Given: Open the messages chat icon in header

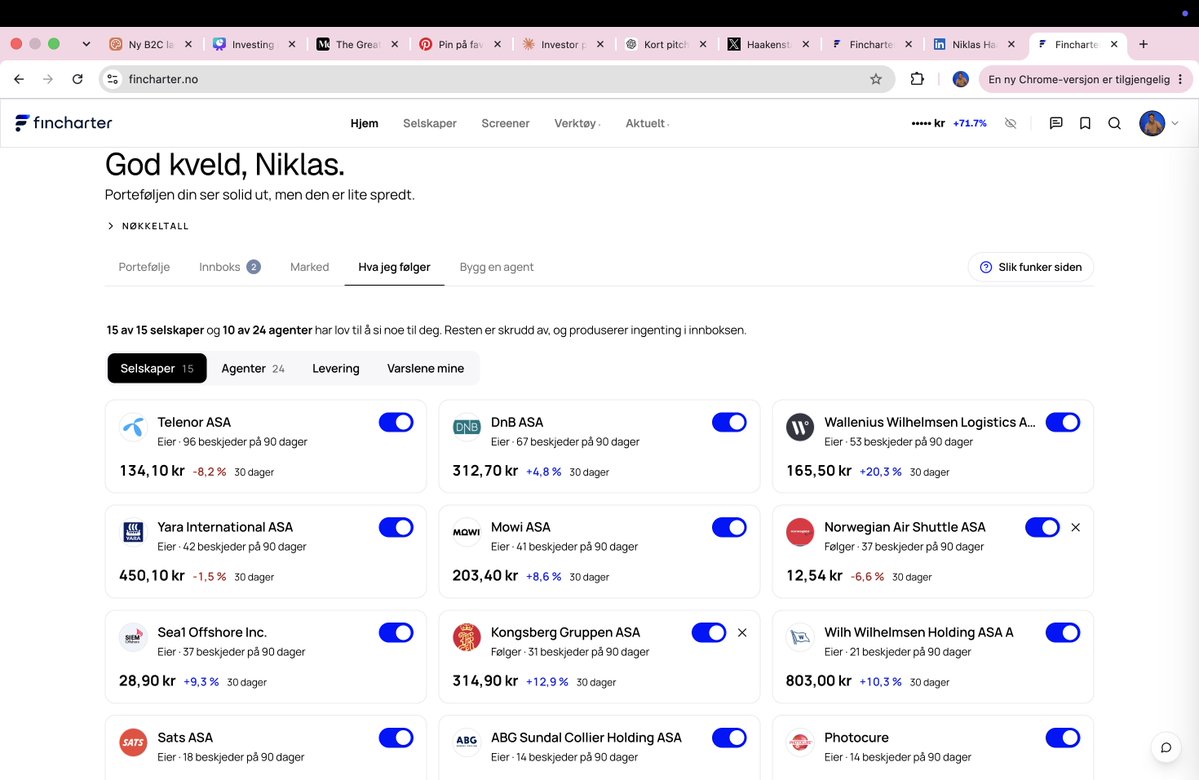Looking at the screenshot, I should tap(1056, 123).
